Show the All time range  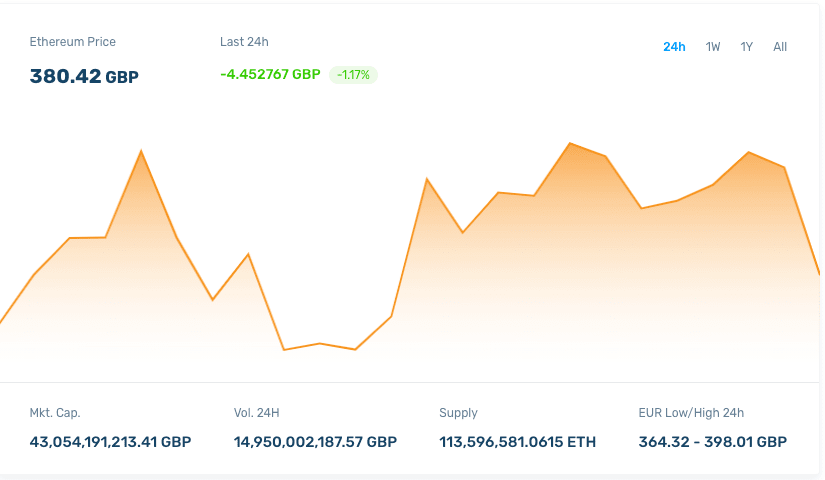point(780,47)
